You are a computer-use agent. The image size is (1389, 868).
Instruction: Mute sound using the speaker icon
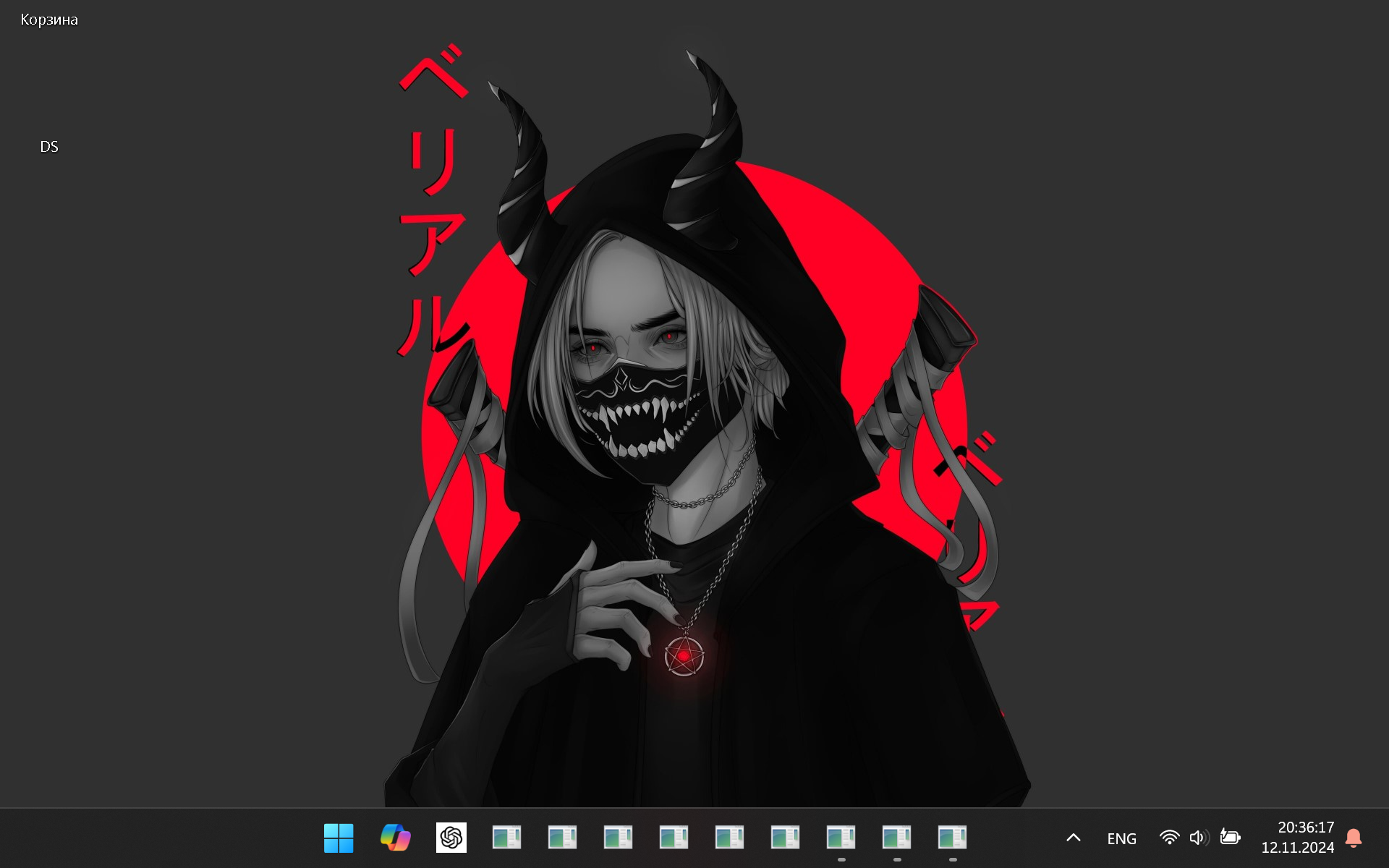click(x=1199, y=838)
